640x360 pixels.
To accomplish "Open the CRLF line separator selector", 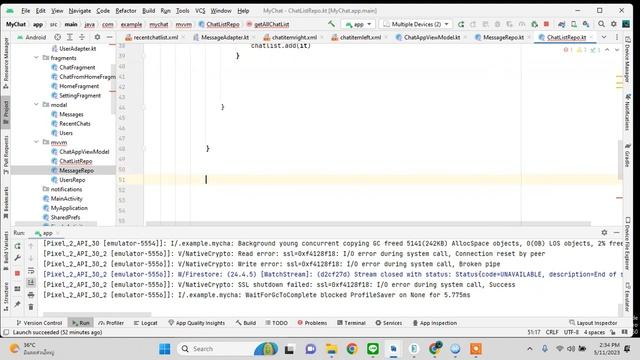I will (x=552, y=332).
